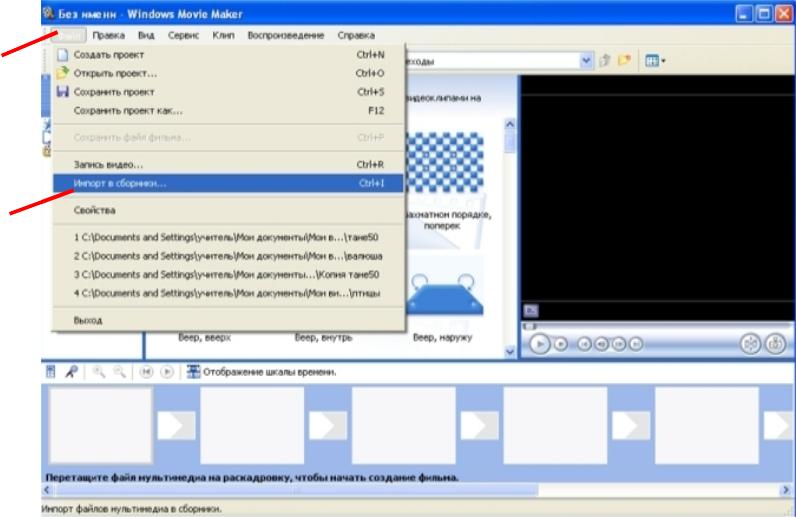Play the storyboard from its toolbar
The height and width of the screenshot is (517, 796).
coord(167,372)
